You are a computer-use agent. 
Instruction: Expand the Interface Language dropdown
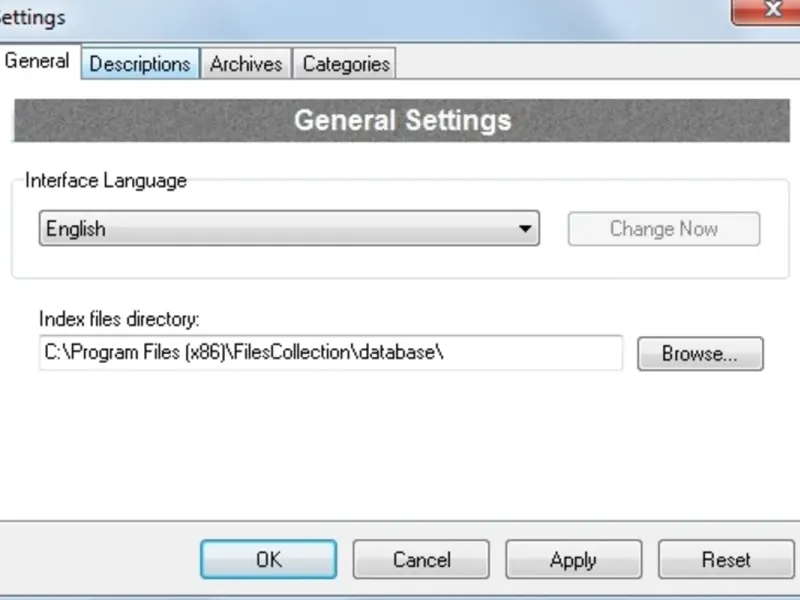pos(289,228)
